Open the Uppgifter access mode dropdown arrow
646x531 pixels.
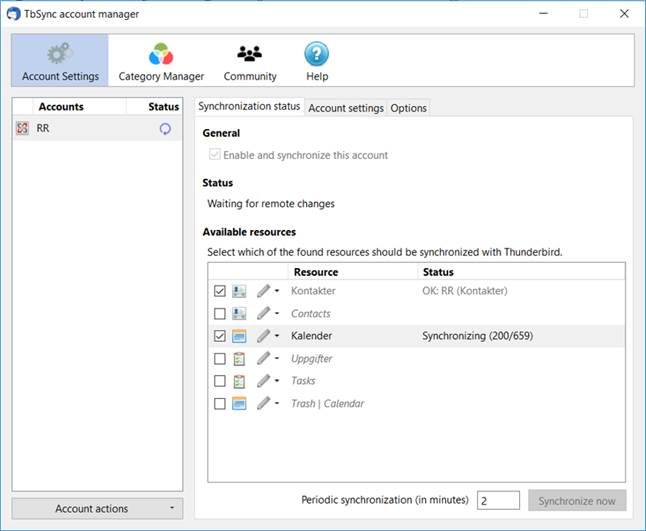[277, 358]
